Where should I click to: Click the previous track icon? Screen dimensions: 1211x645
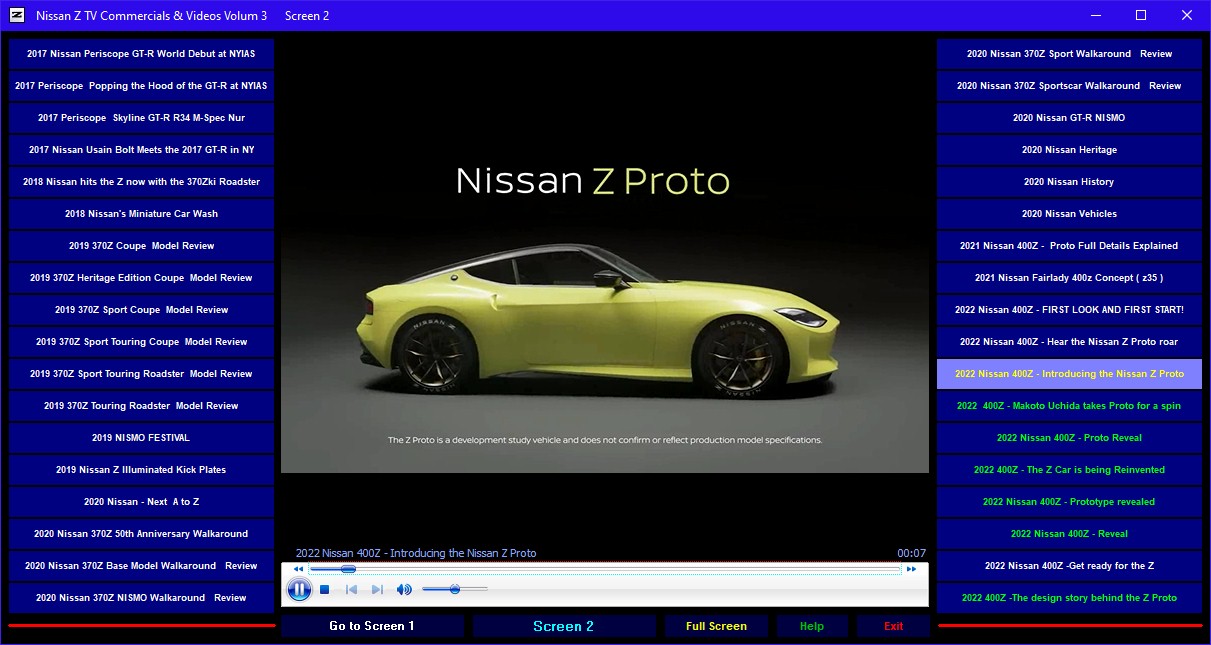pos(351,590)
